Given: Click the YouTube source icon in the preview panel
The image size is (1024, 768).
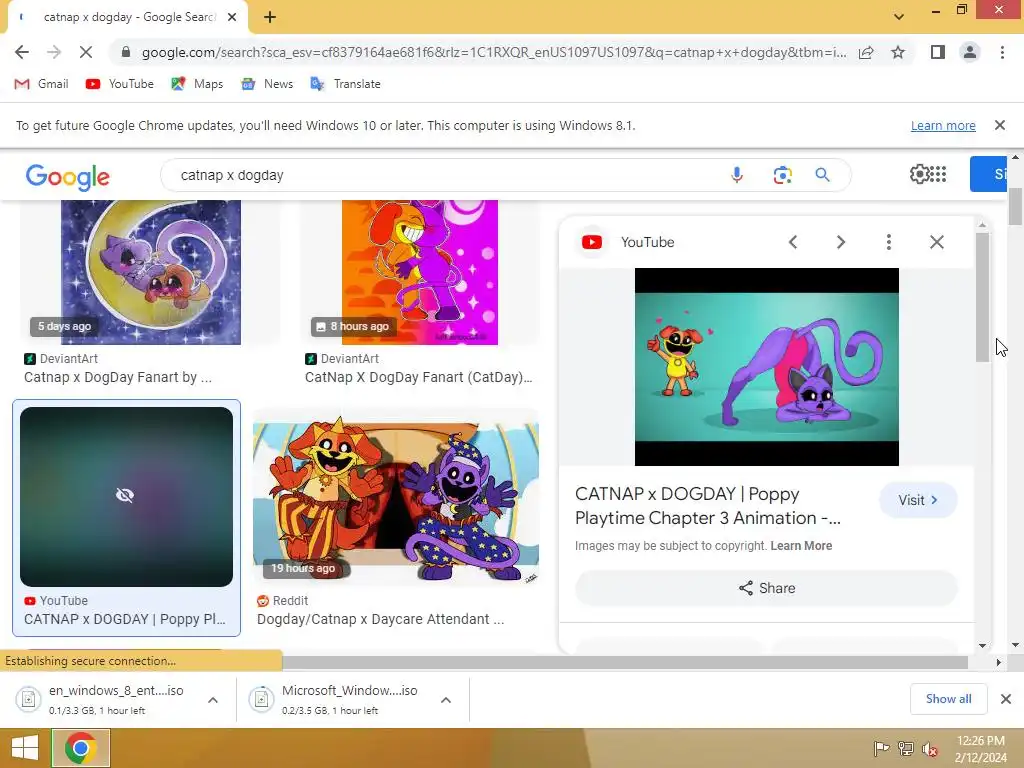Looking at the screenshot, I should [592, 242].
